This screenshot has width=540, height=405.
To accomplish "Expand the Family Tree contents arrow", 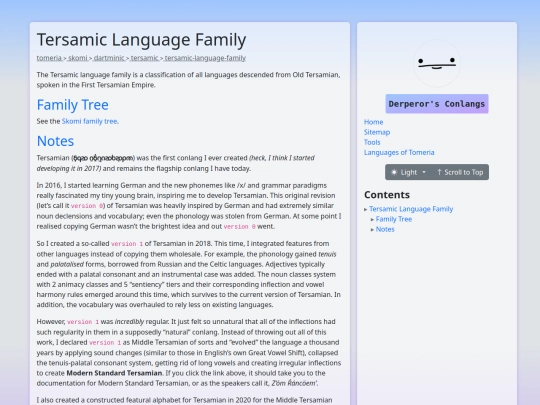I will click(372, 219).
